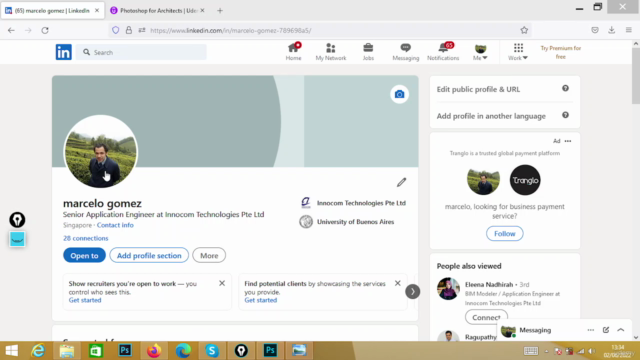
Task: Open the marcelo gomez profile photo
Action: (x=100, y=151)
